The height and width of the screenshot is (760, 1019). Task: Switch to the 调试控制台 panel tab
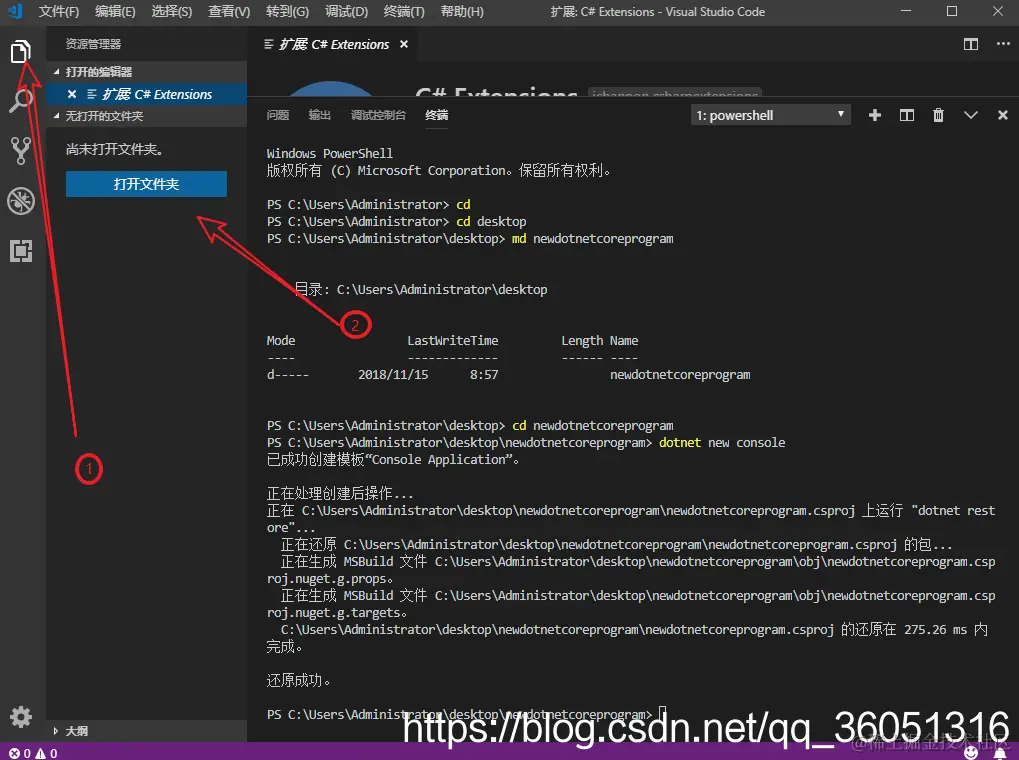pos(378,115)
